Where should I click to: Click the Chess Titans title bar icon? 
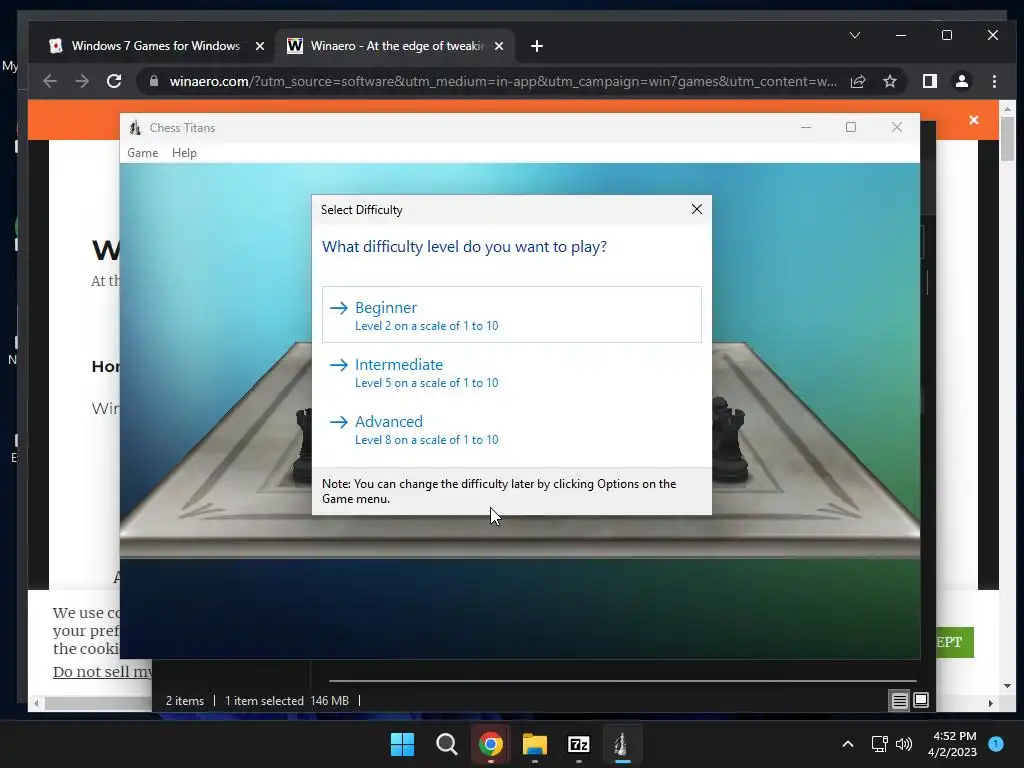point(135,127)
